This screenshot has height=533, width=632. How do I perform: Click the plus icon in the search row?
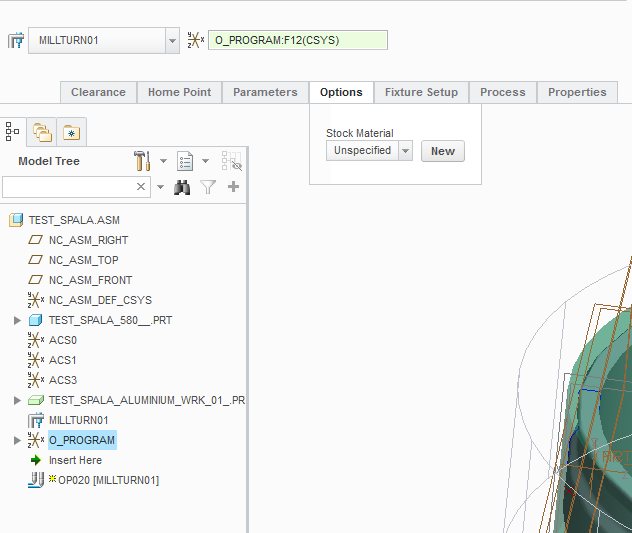[233, 186]
